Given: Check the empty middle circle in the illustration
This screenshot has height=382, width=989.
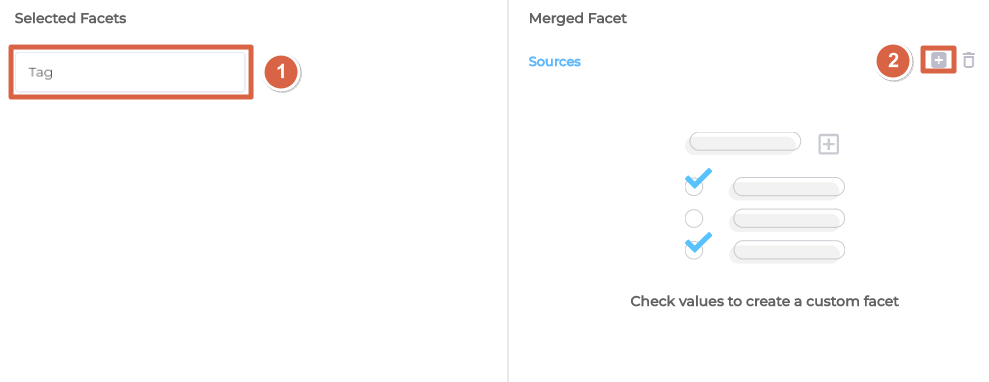Looking at the screenshot, I should point(694,218).
